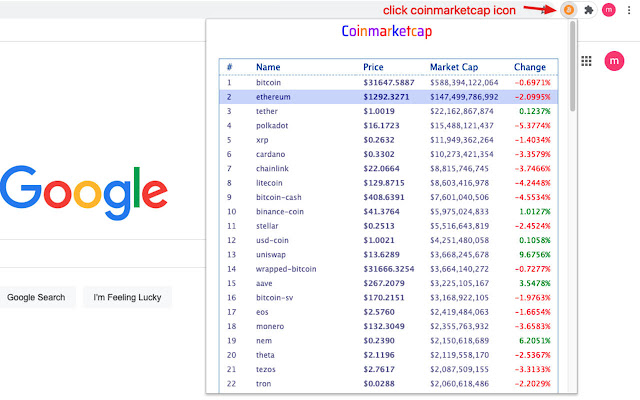Click monero price $132.3049
Screen dimensions: 640x400
point(384,326)
